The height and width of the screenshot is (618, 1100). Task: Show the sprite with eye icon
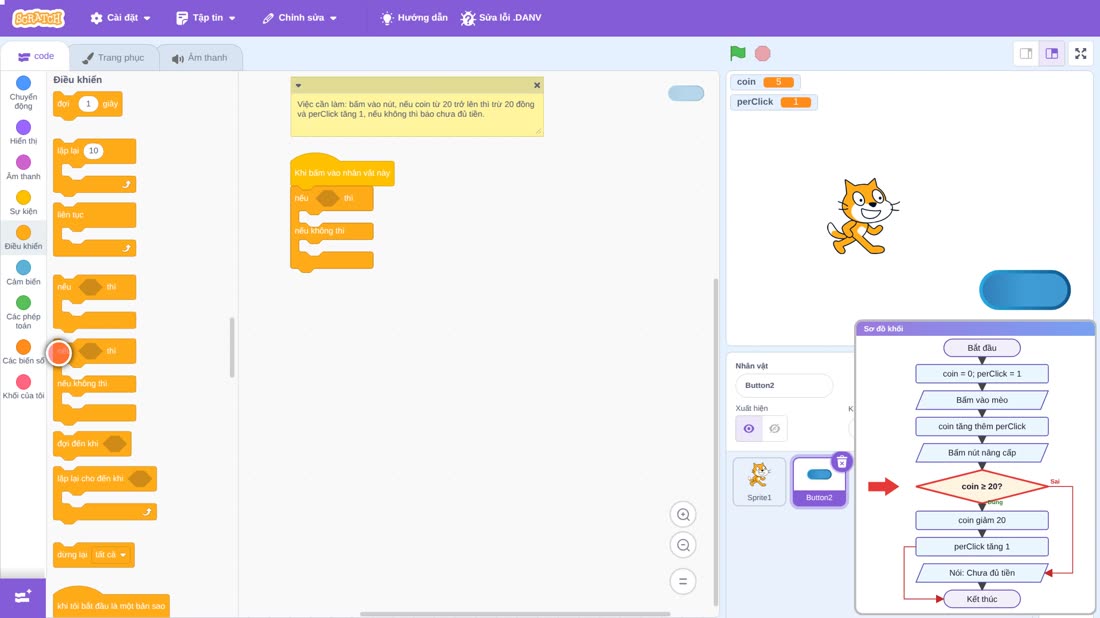pos(749,429)
